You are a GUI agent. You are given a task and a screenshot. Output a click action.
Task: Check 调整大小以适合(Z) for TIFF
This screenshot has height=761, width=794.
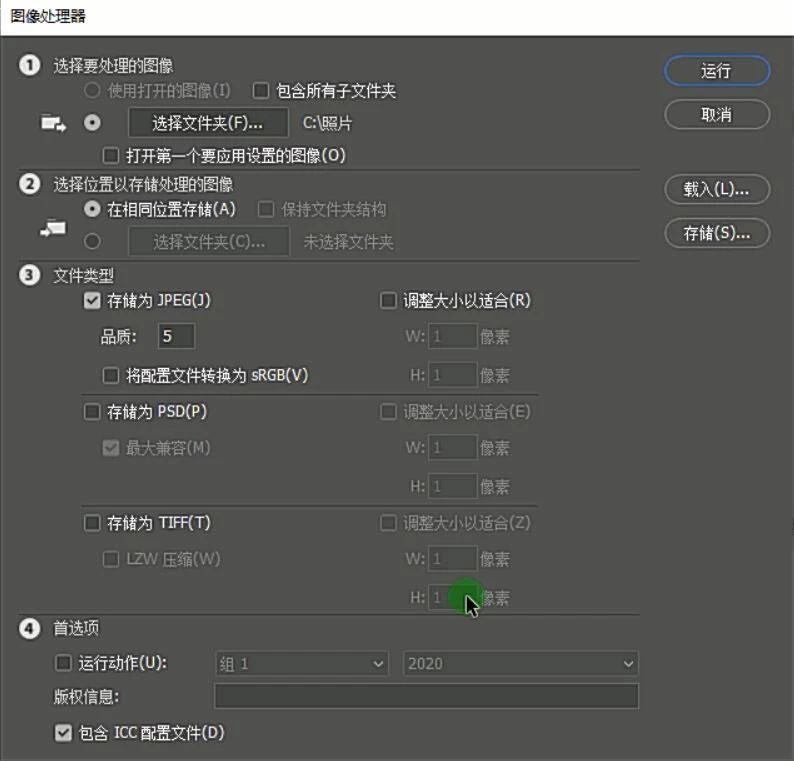pos(388,523)
